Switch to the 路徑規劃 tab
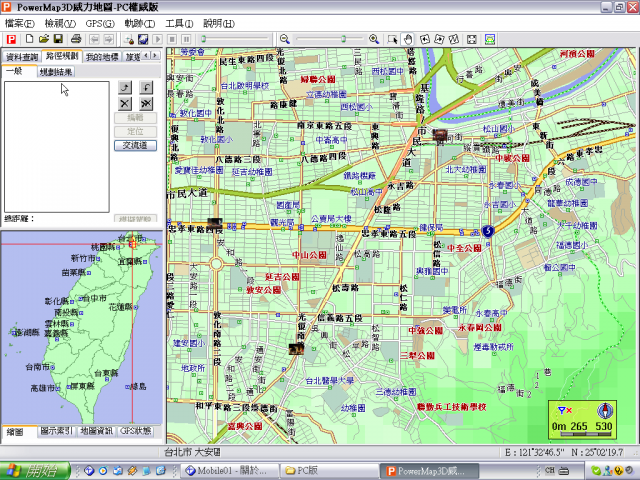The image size is (640, 480). point(62,56)
